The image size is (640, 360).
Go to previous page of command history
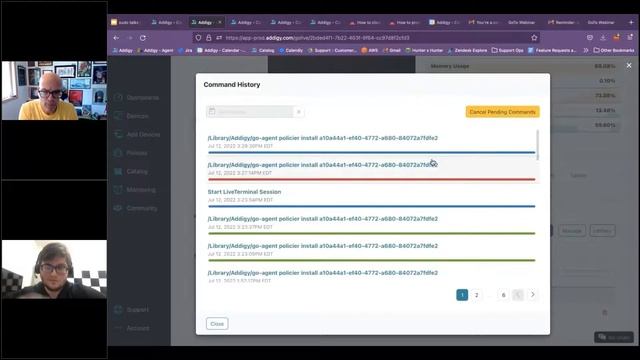click(518, 295)
